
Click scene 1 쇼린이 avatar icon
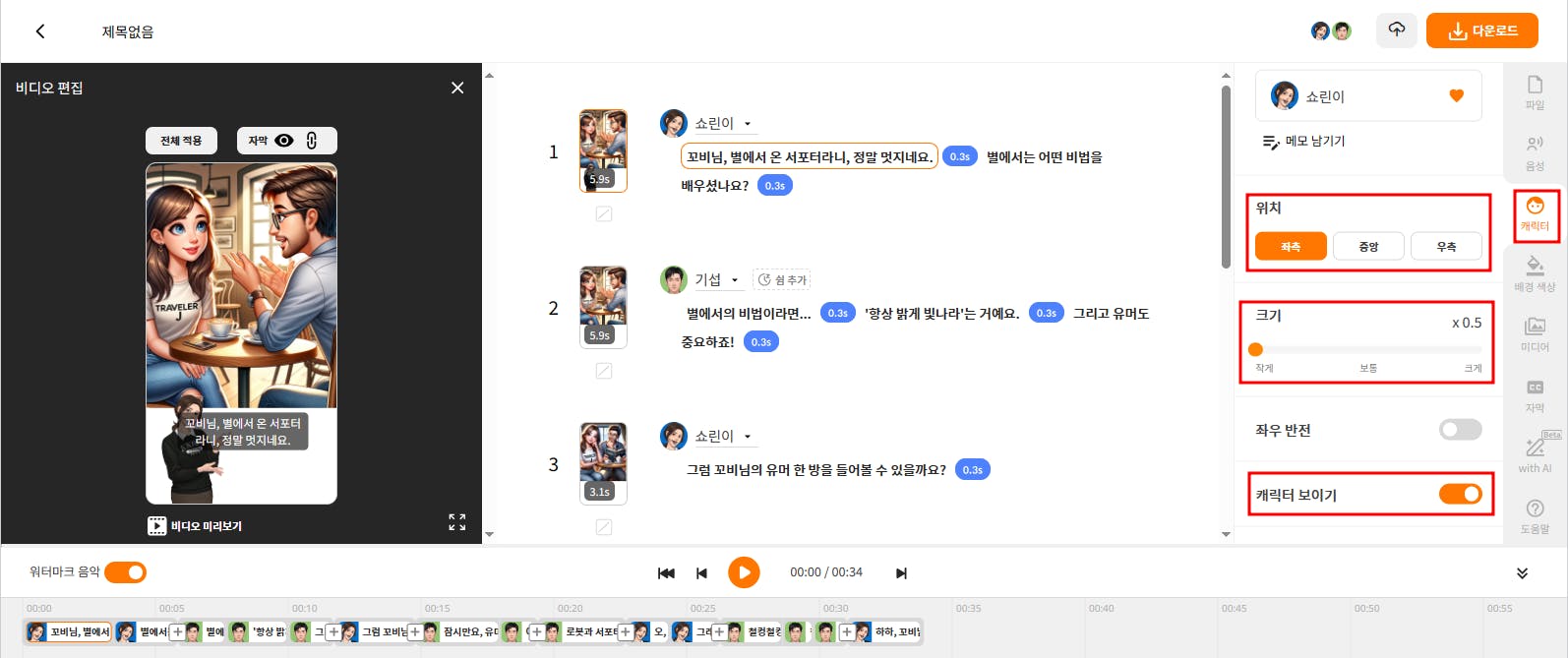coord(674,123)
